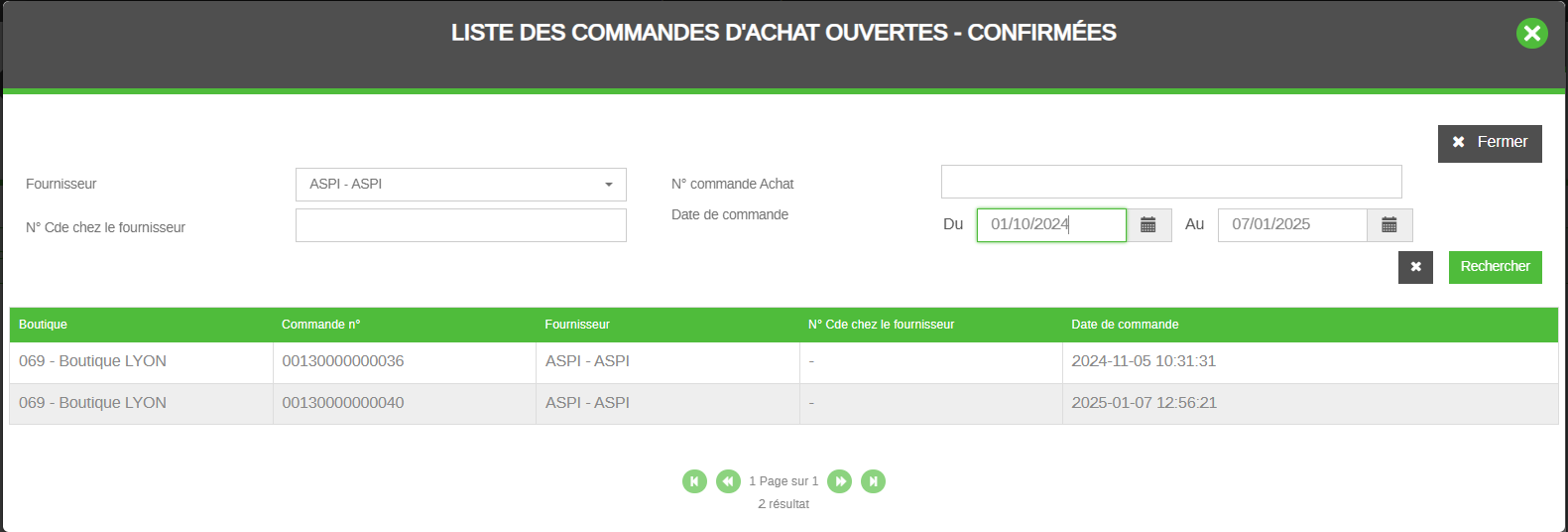The image size is (1568, 532).
Task: Click the Au date field 07/01/2025
Action: pyautogui.click(x=1292, y=225)
